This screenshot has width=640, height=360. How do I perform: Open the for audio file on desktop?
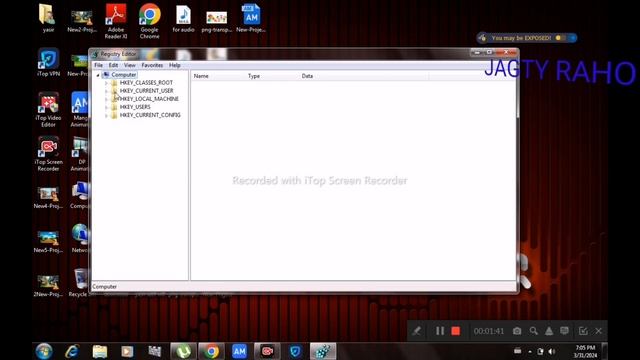[183, 18]
